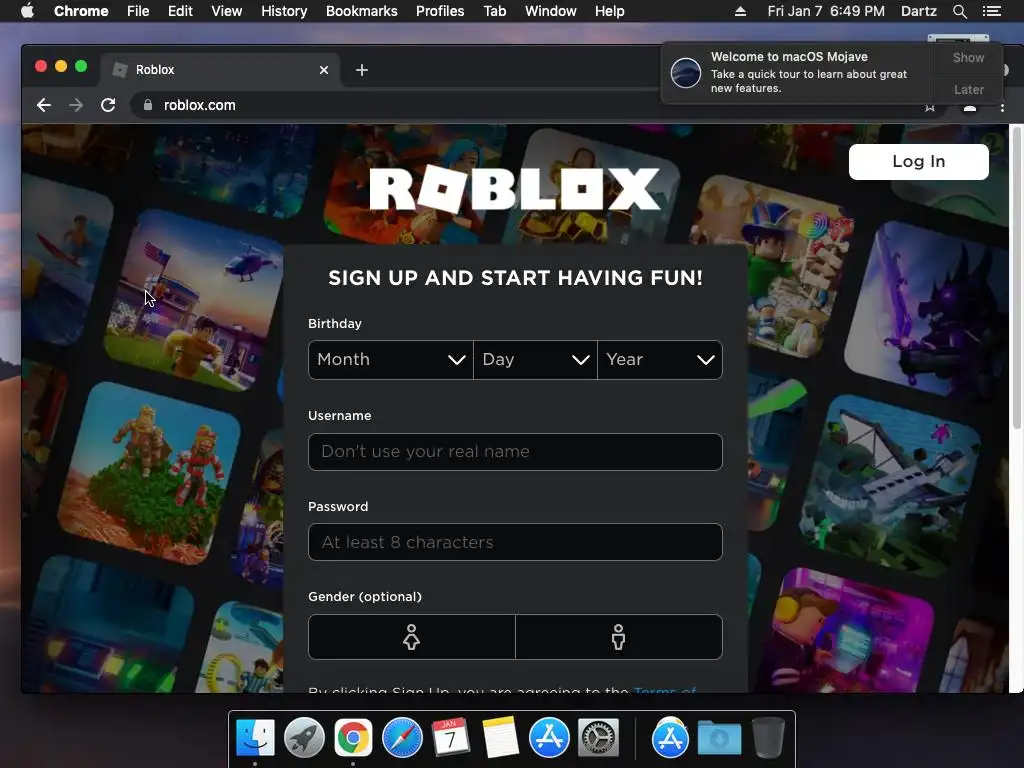The image size is (1024, 768).
Task: Click the browser back arrow
Action: [44, 105]
